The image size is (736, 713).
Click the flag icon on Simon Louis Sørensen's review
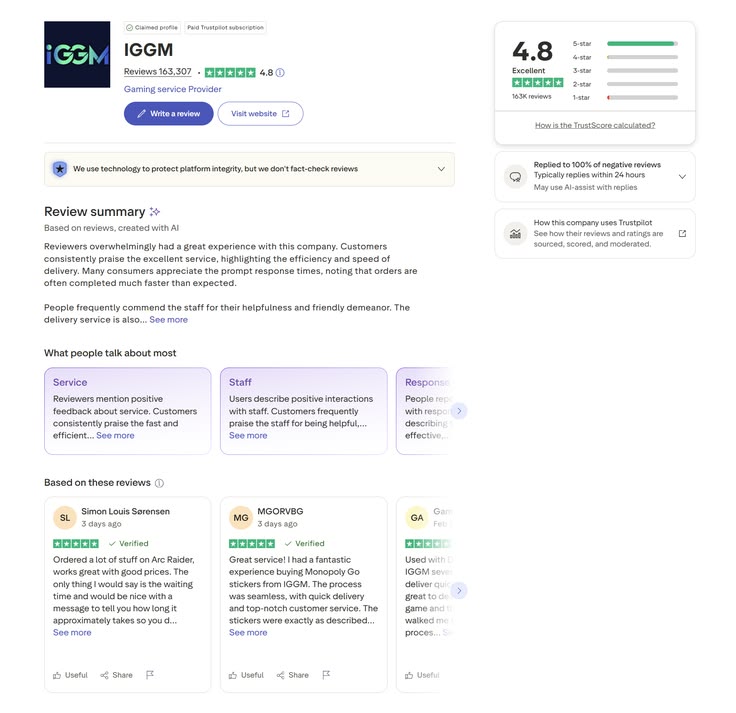tap(150, 675)
